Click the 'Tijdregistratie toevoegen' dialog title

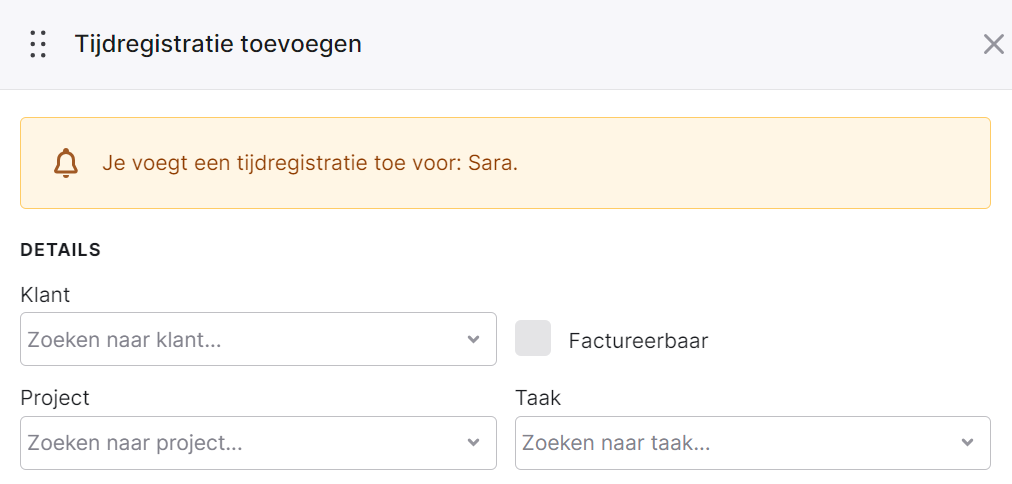click(x=218, y=44)
